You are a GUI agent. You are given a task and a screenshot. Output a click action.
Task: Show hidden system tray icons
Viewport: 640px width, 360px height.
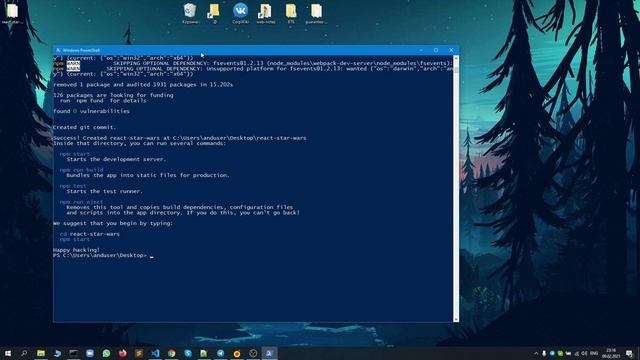point(536,353)
